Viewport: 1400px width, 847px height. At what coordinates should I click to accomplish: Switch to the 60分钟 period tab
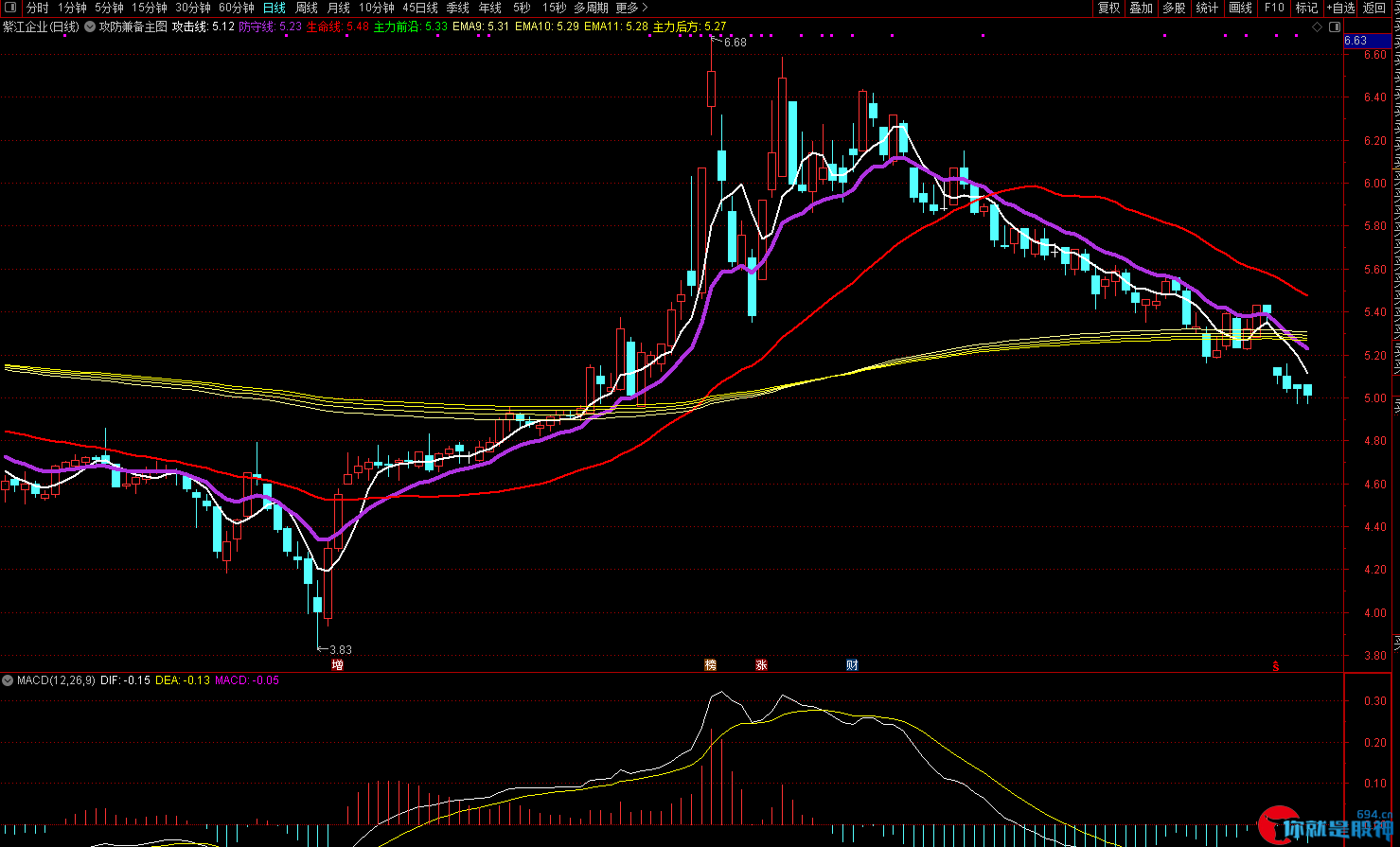pos(236,8)
